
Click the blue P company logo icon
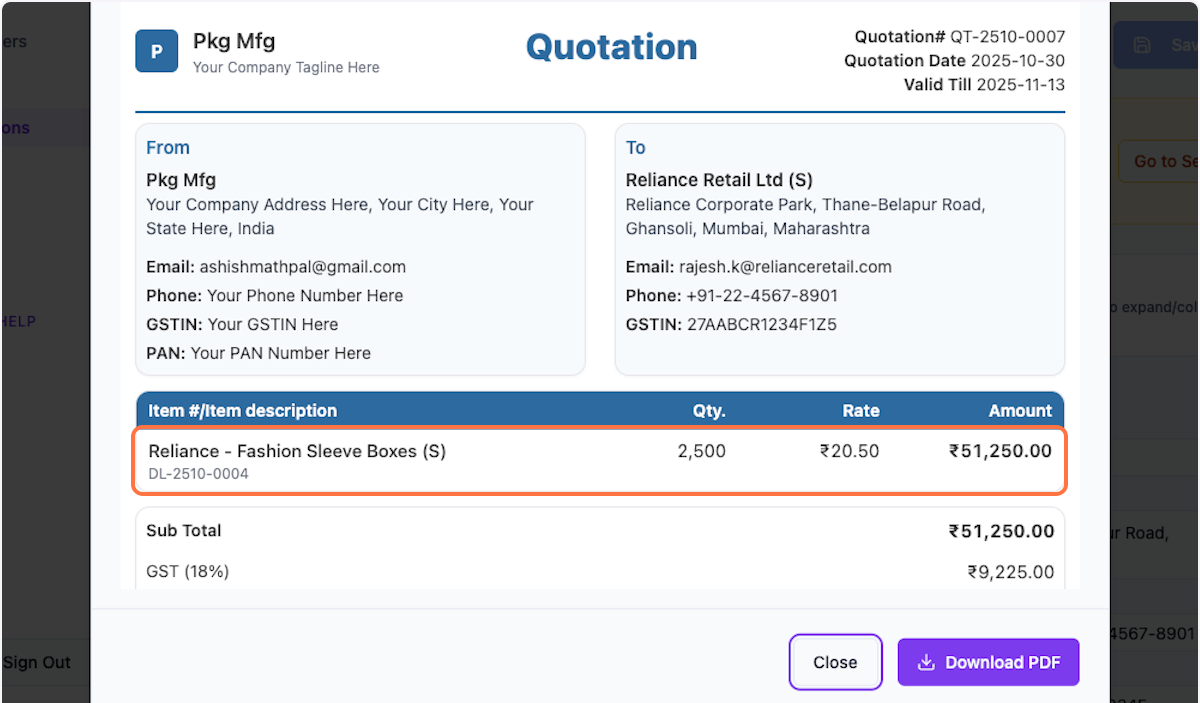point(156,51)
